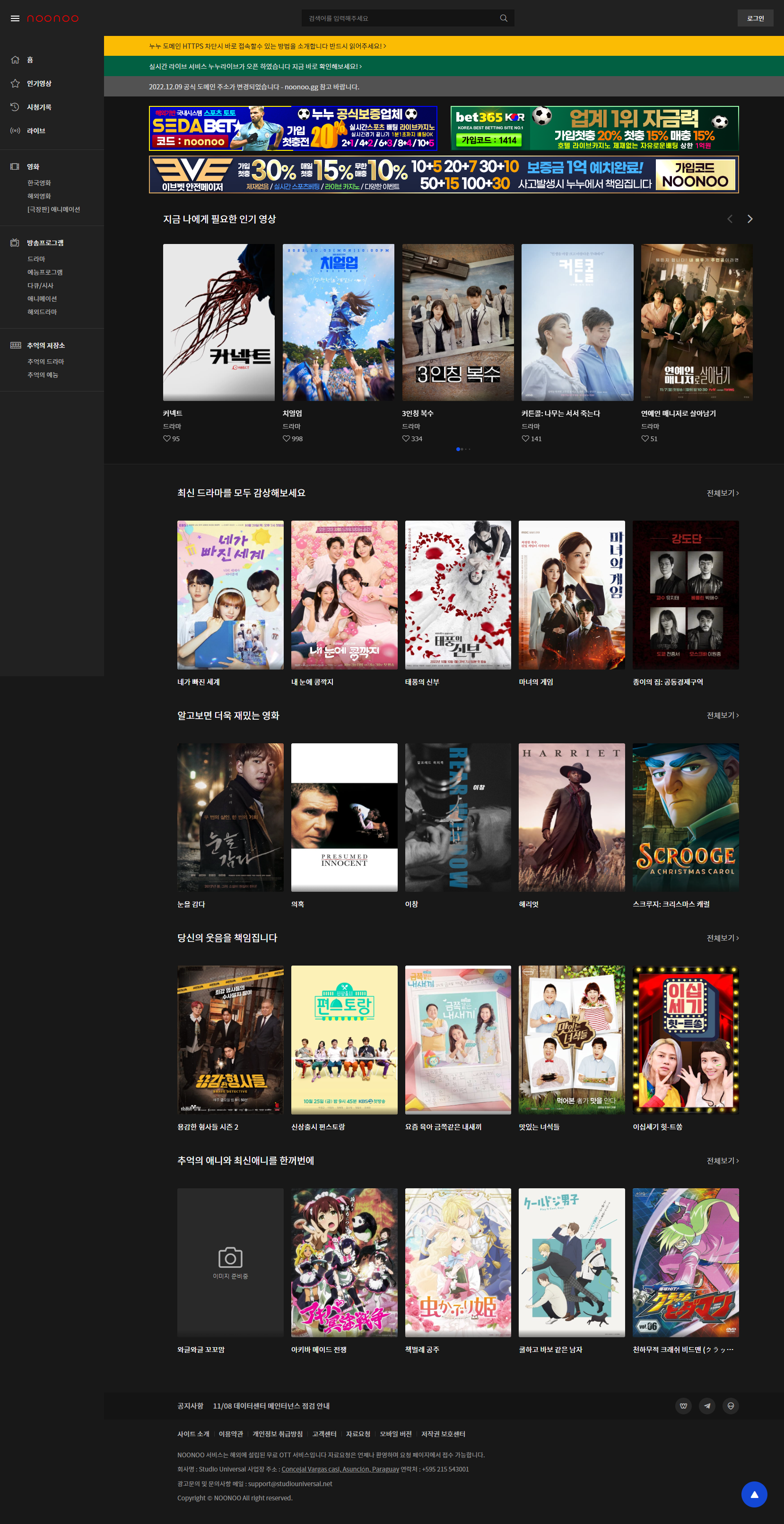Image resolution: width=784 pixels, height=1524 pixels.
Task: Click the 로그인 button
Action: point(755,18)
